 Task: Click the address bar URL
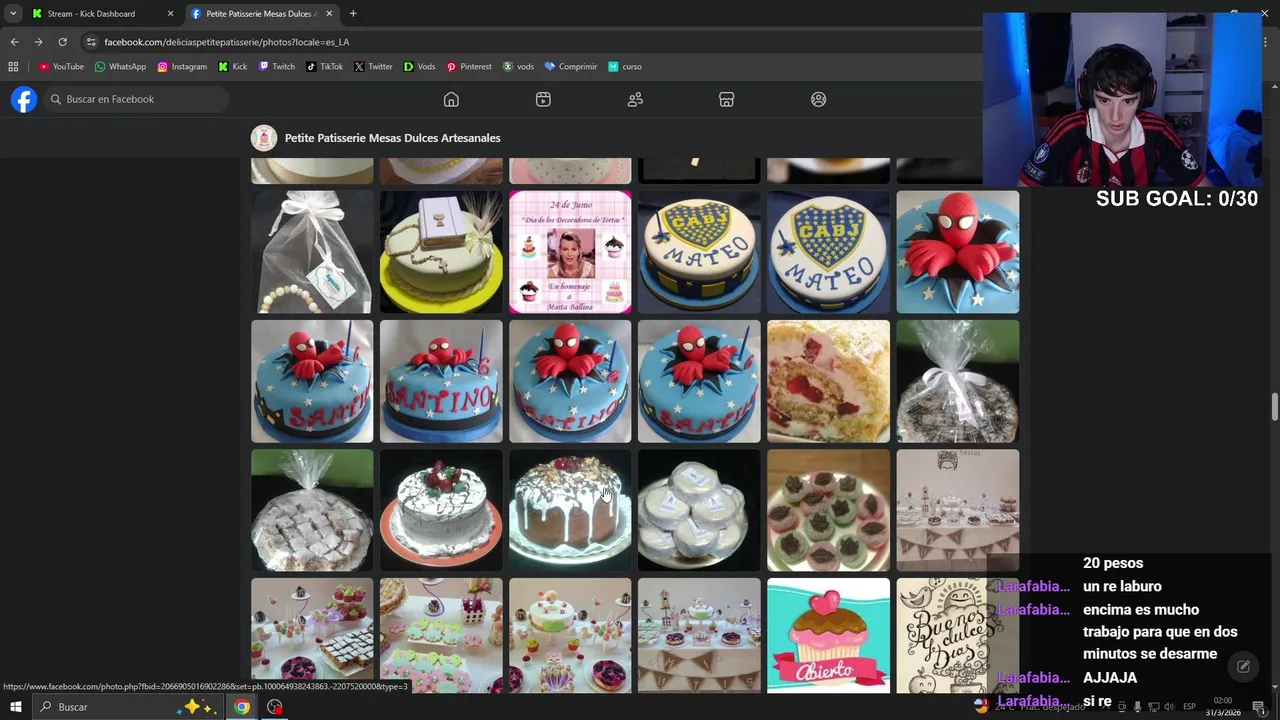pyautogui.click(x=227, y=42)
